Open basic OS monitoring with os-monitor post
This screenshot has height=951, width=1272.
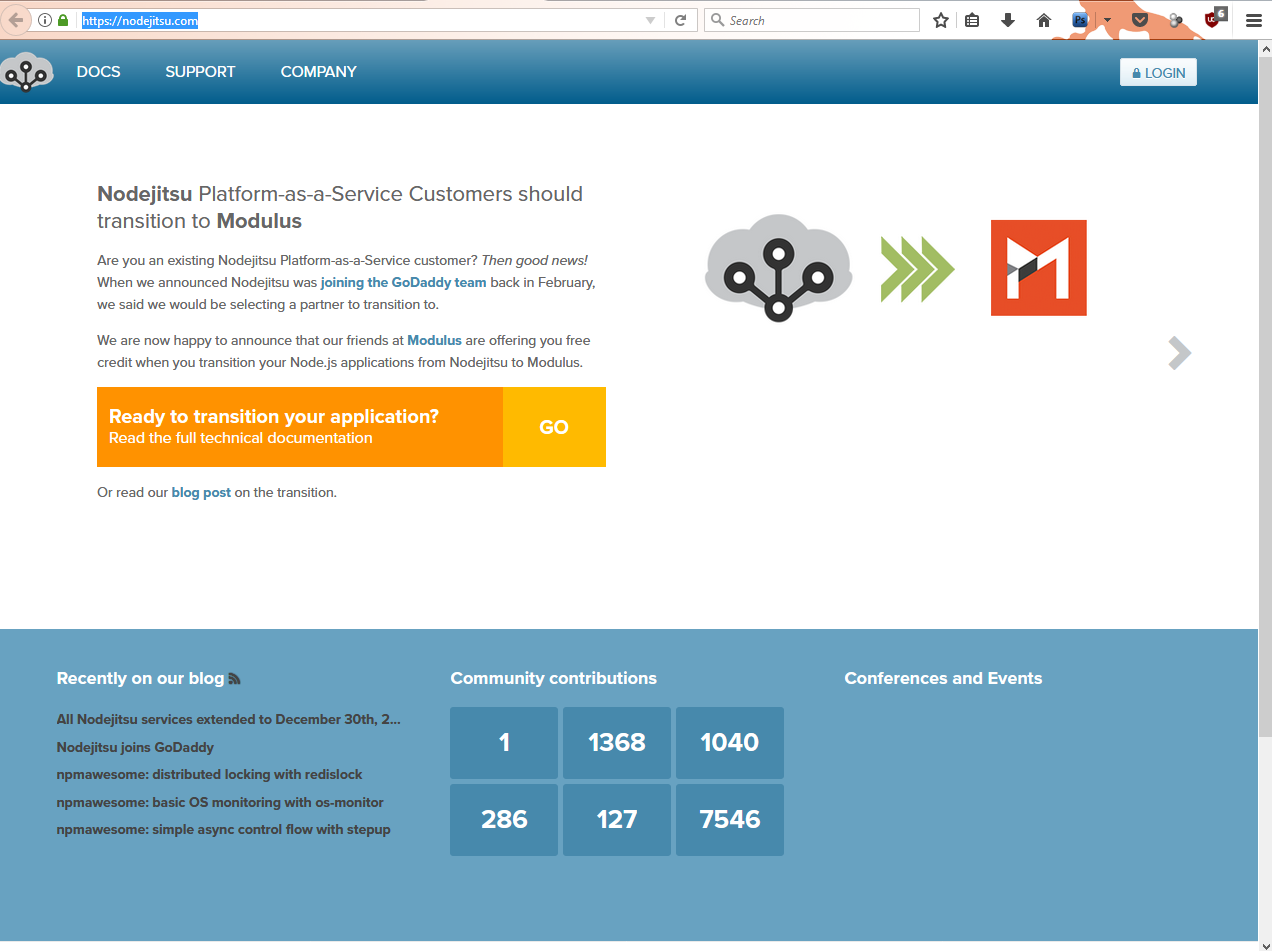[220, 802]
